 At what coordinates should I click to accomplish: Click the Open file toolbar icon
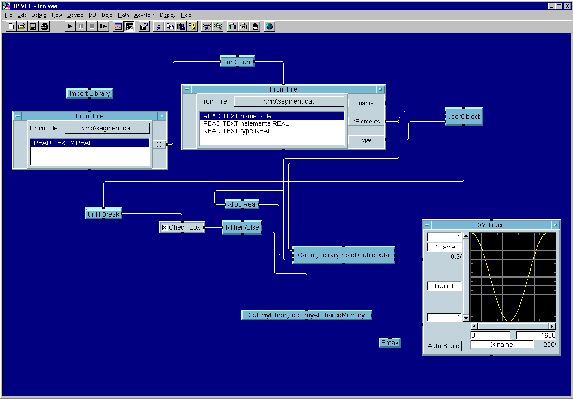click(22, 26)
